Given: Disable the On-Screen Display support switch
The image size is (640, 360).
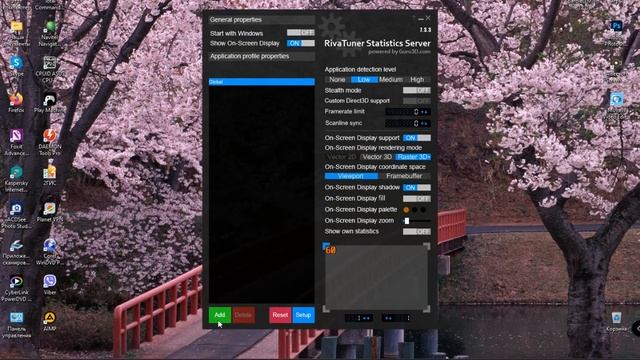Looking at the screenshot, I should tap(416, 138).
